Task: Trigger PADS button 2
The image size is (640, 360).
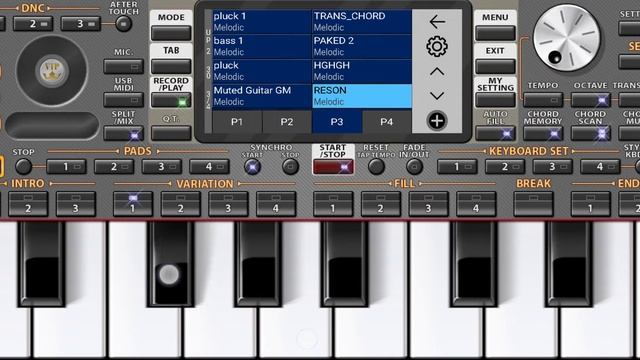Action: click(114, 167)
